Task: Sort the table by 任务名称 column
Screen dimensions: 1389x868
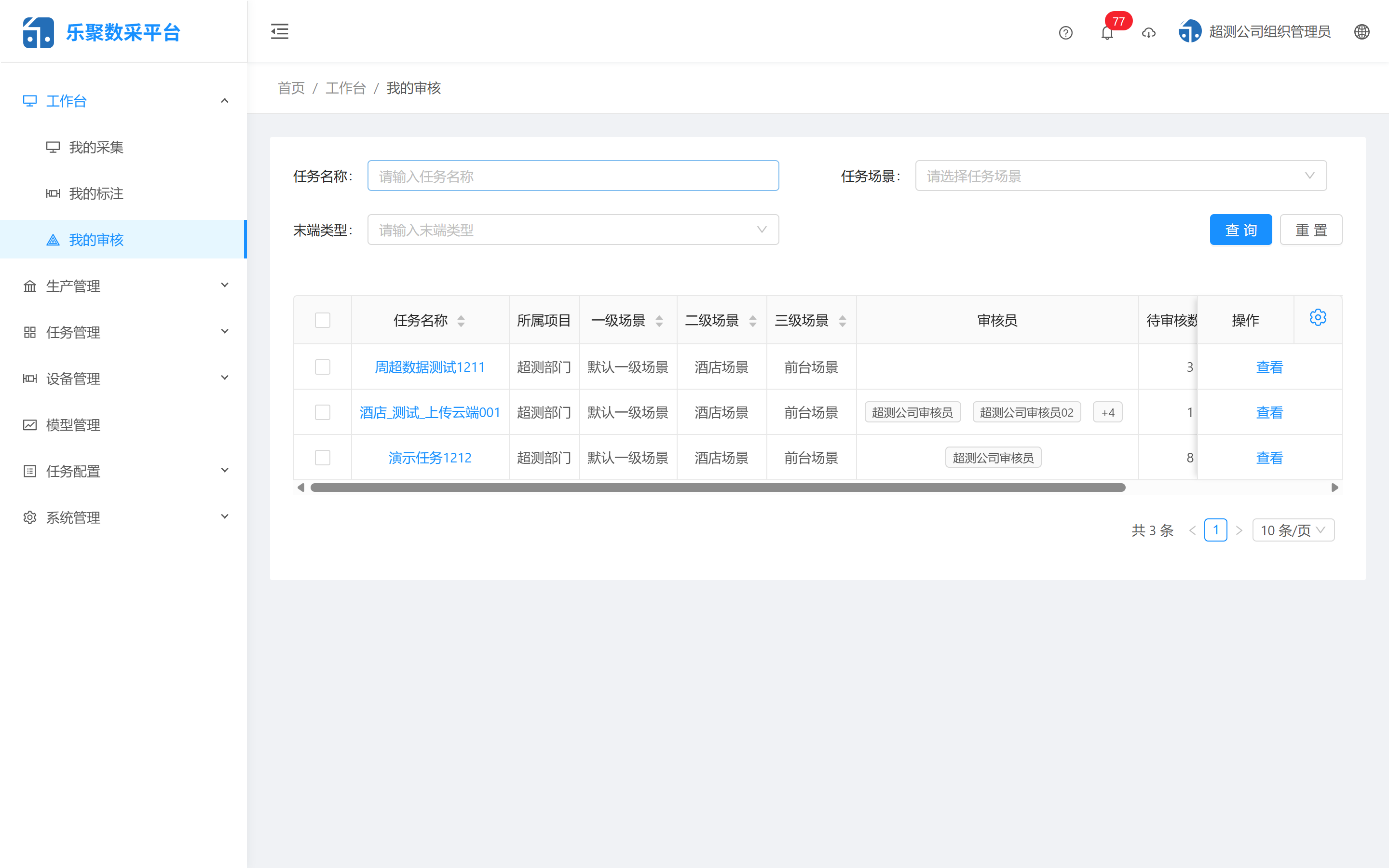Action: [x=461, y=320]
